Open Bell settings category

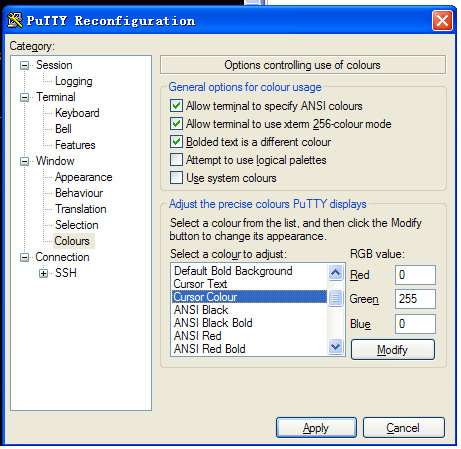point(63,129)
